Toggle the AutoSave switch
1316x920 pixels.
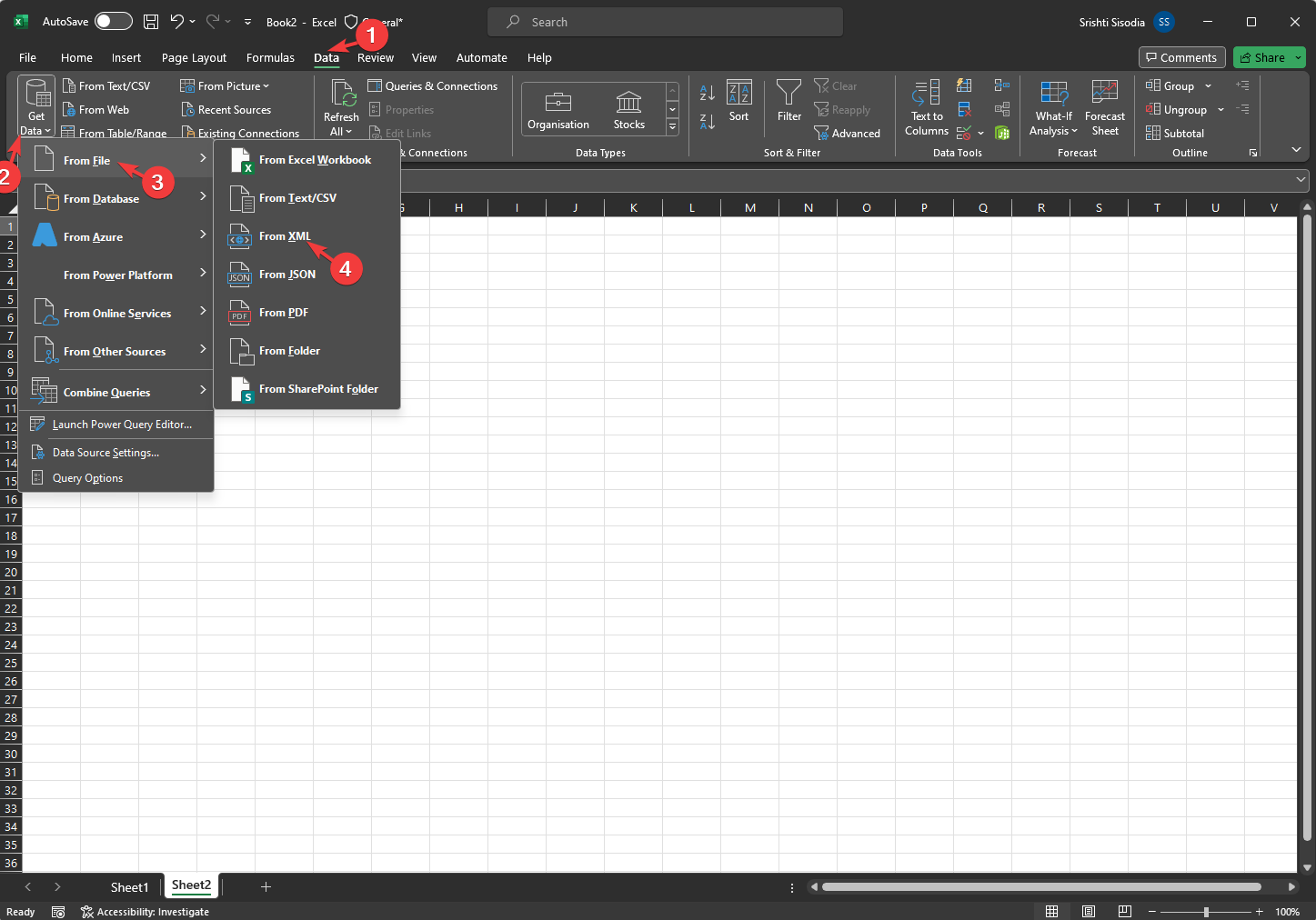coord(114,21)
